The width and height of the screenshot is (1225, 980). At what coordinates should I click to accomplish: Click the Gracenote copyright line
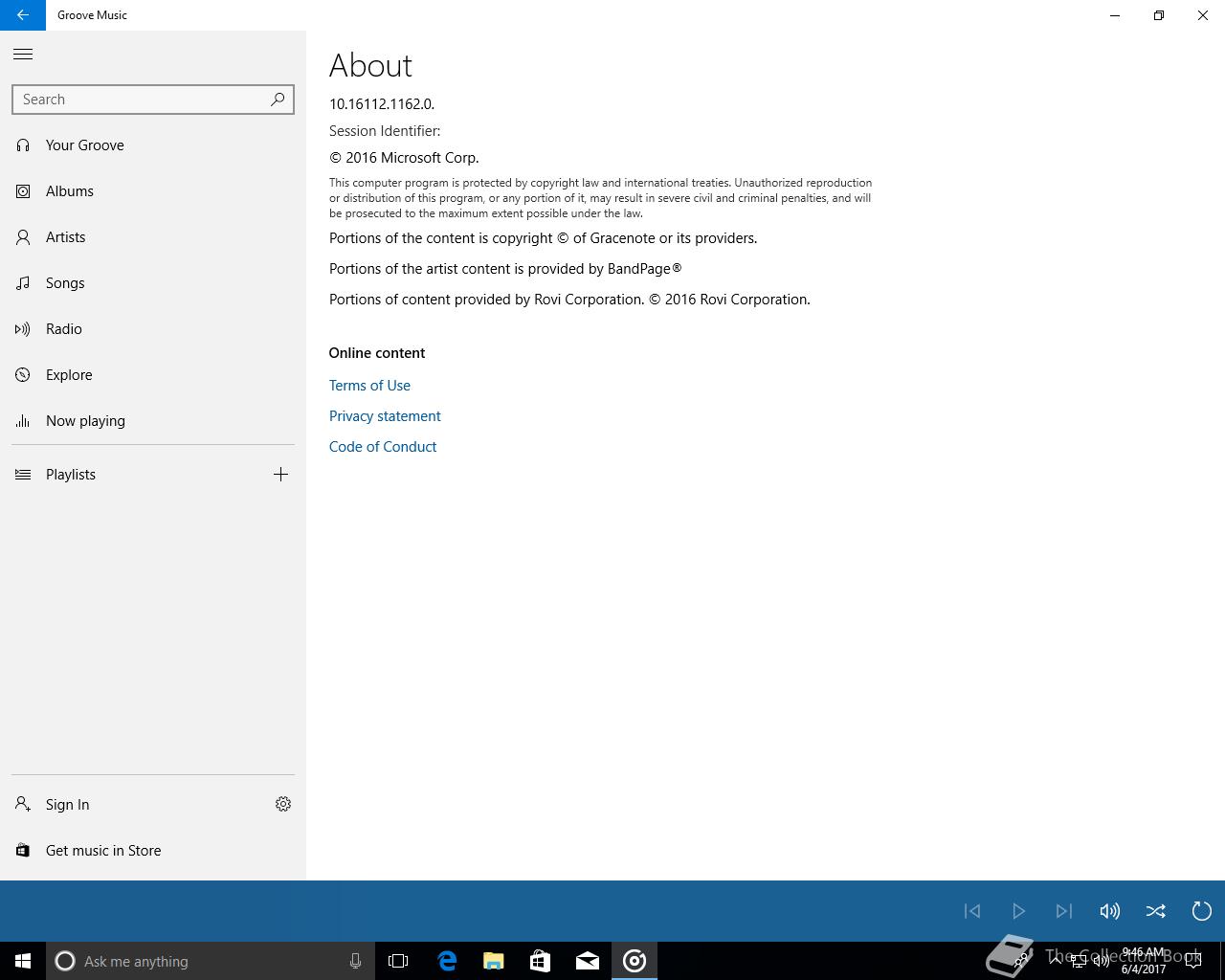pyautogui.click(x=543, y=238)
